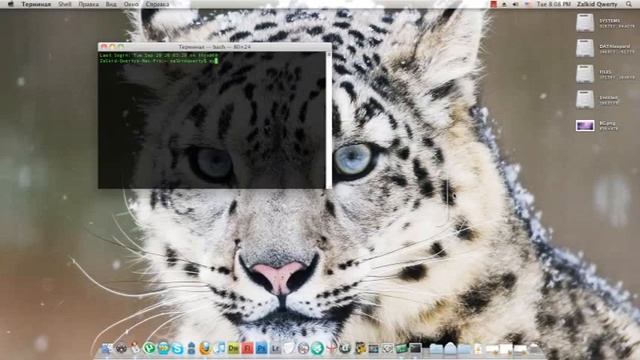The image size is (640, 360).
Task: Open the second desktop drive icon
Action: 585,48
